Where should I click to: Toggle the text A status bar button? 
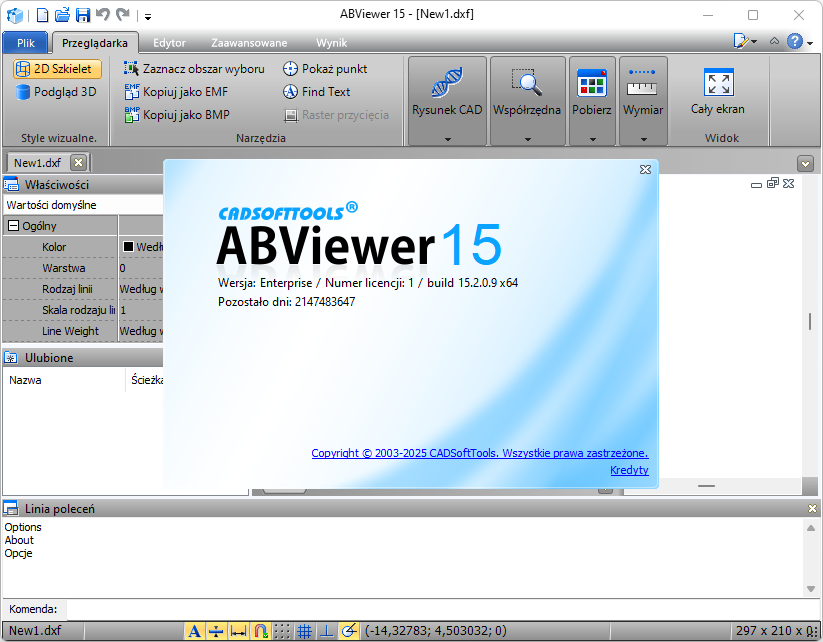pos(194,630)
